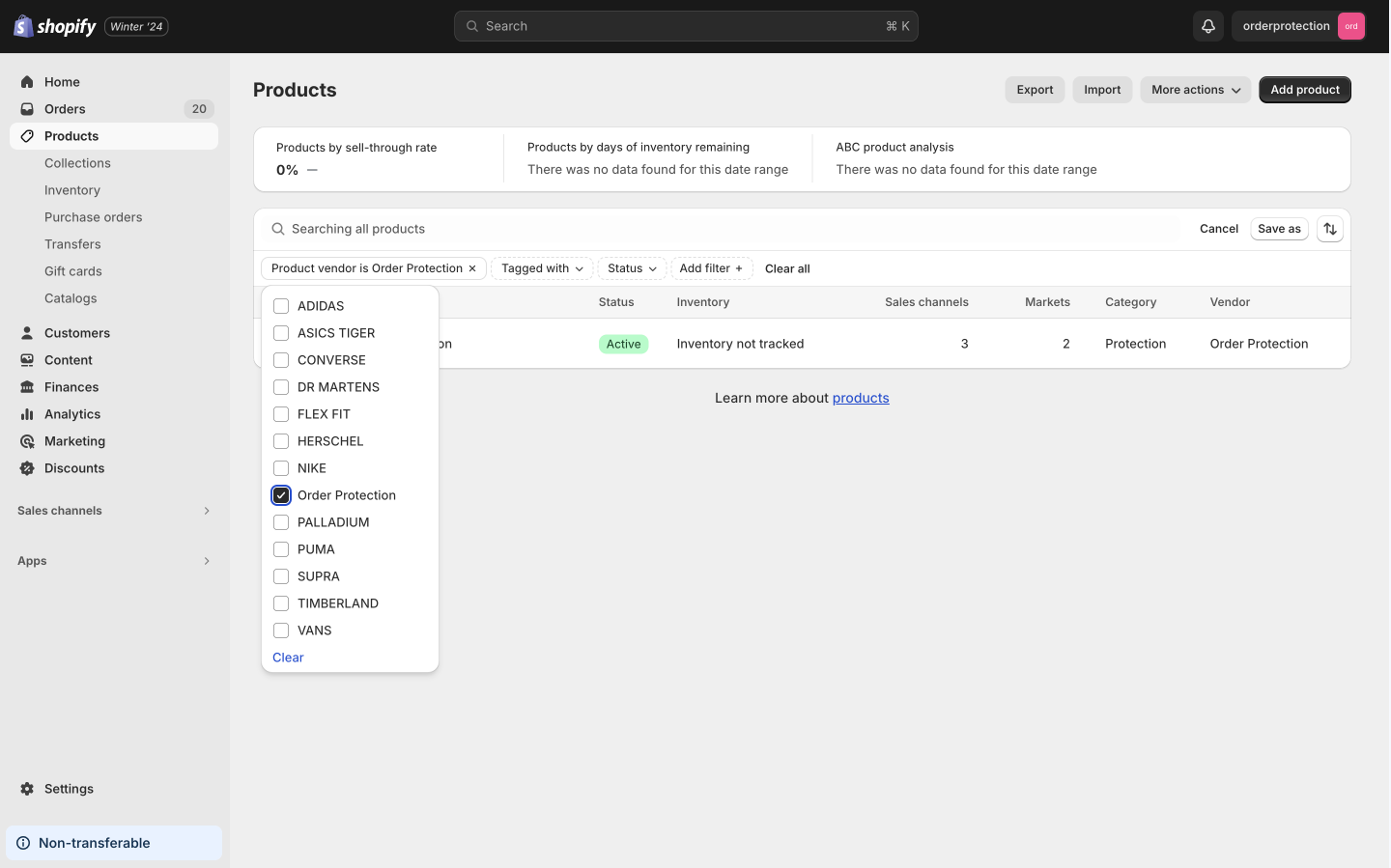Click the orderprotection avatar icon
The height and width of the screenshot is (868, 1391).
(x=1351, y=26)
